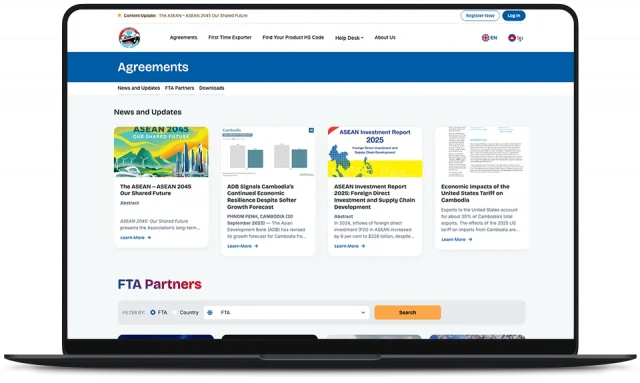
Task: Open Learn More for ADB Signals article
Action: 242,246
